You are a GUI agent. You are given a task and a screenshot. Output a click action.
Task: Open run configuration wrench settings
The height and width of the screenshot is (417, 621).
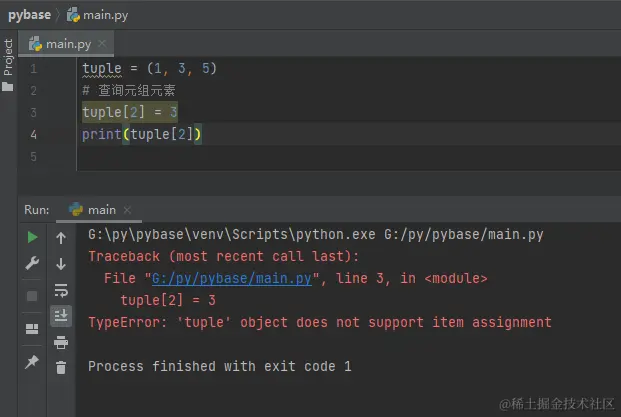[32, 264]
